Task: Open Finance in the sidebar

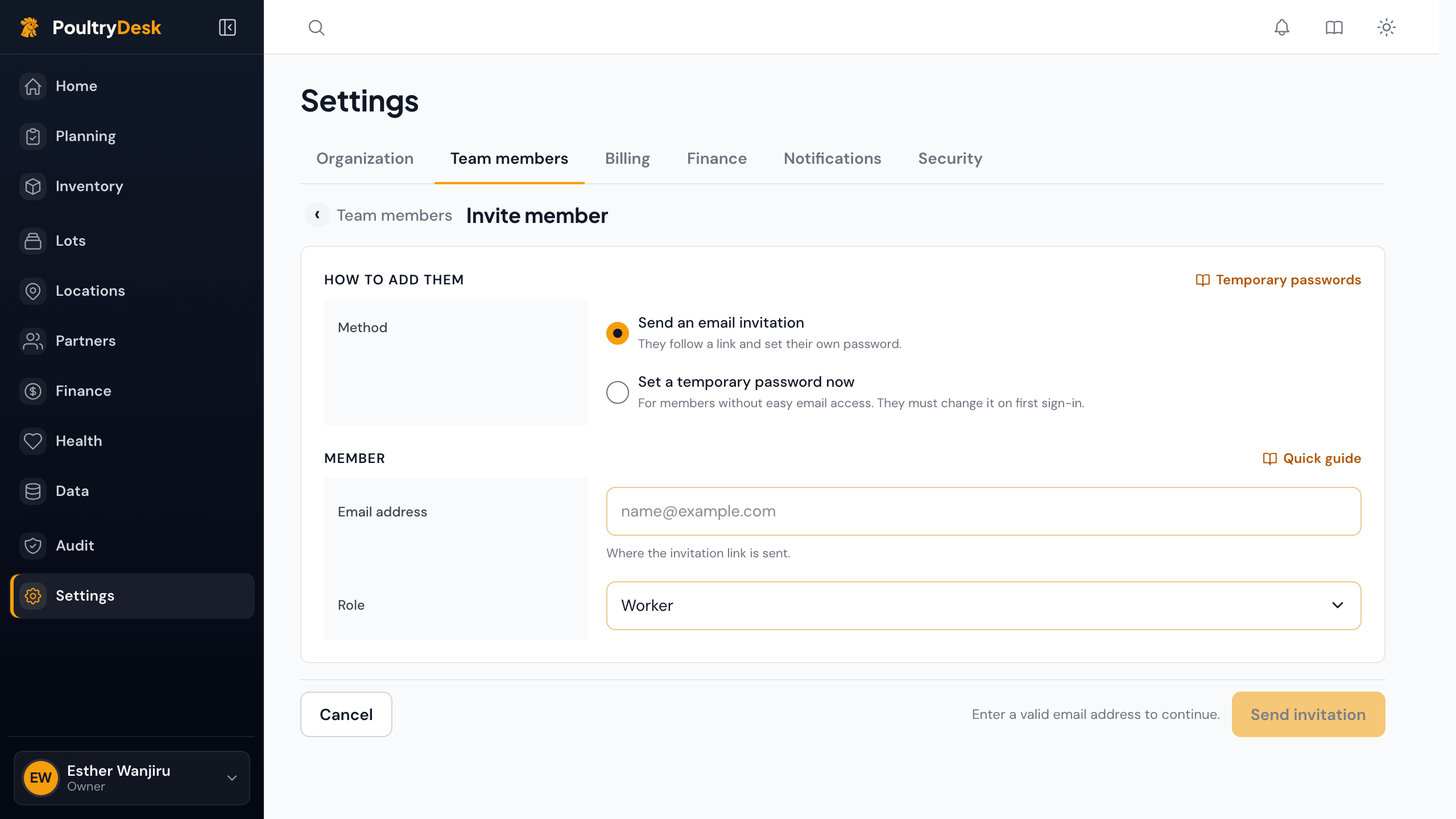Action: tap(132, 391)
